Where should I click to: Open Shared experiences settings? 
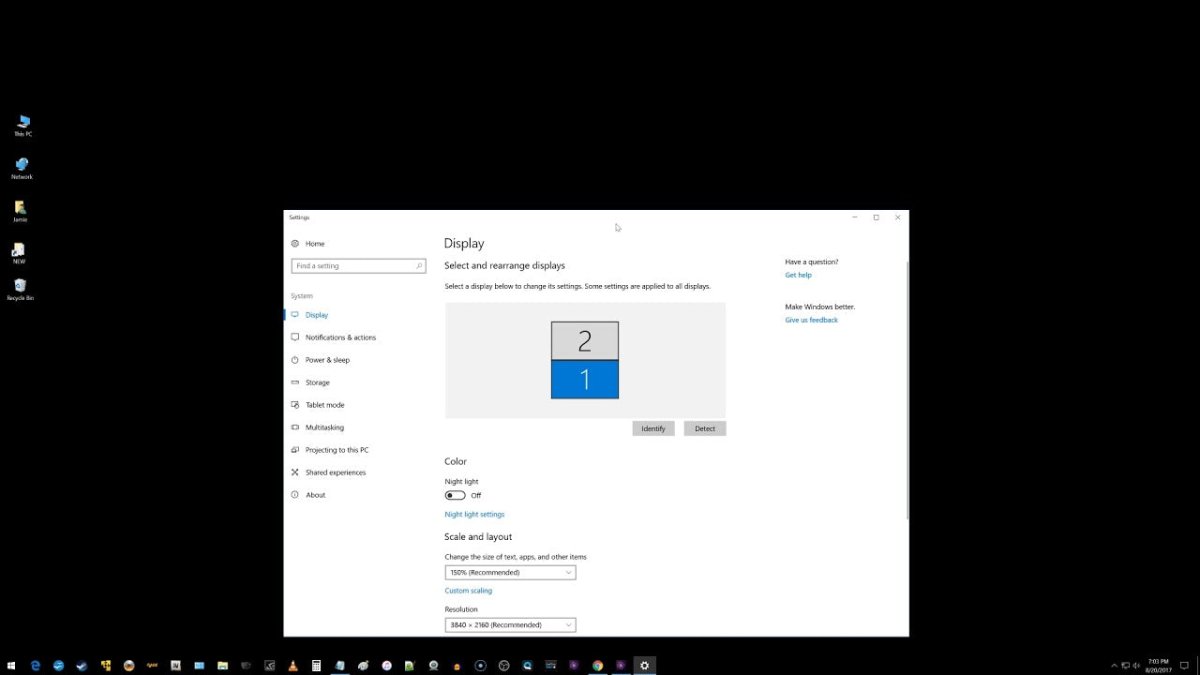pyautogui.click(x=334, y=472)
